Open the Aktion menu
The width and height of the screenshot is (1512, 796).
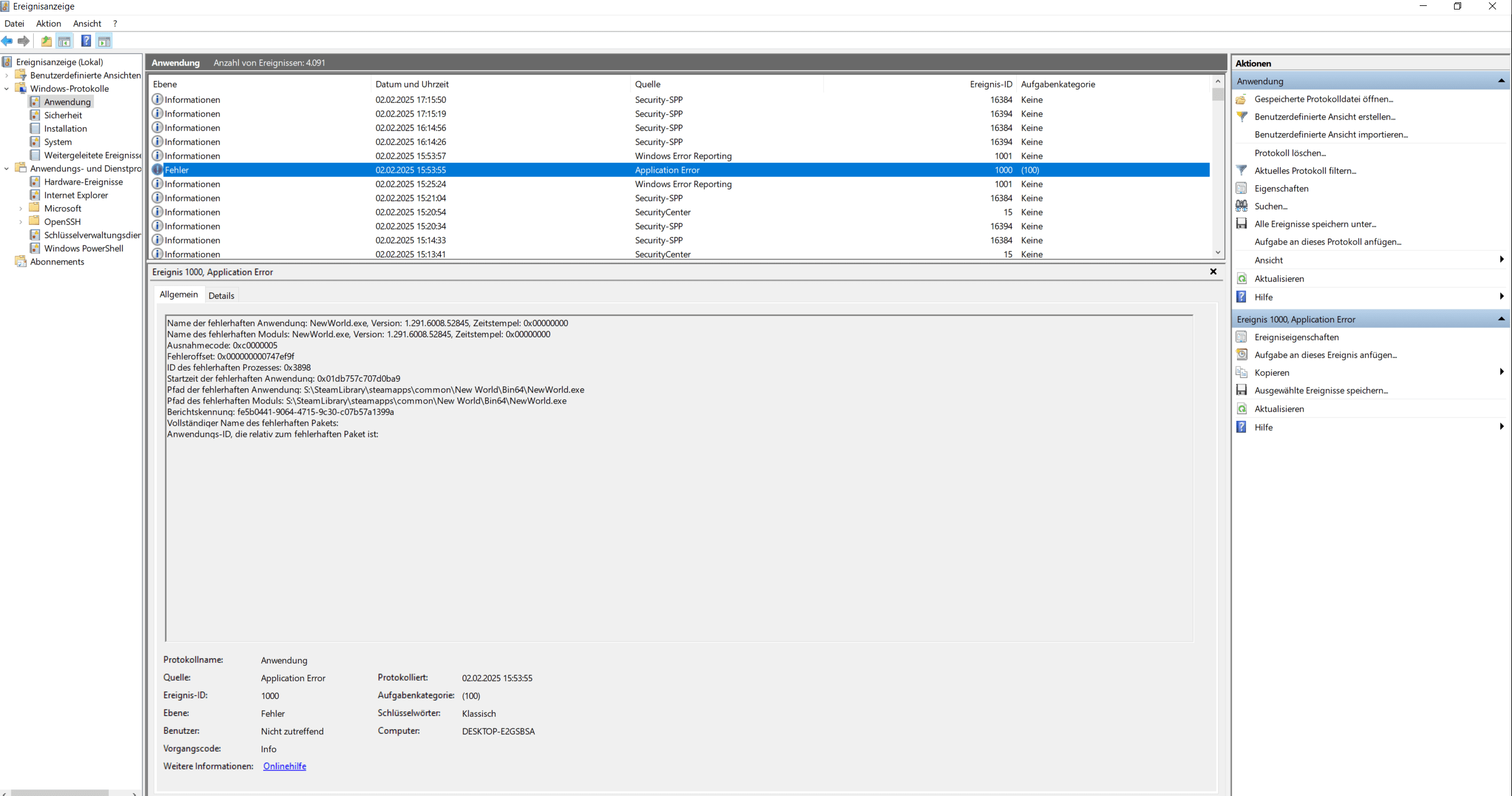click(x=48, y=24)
